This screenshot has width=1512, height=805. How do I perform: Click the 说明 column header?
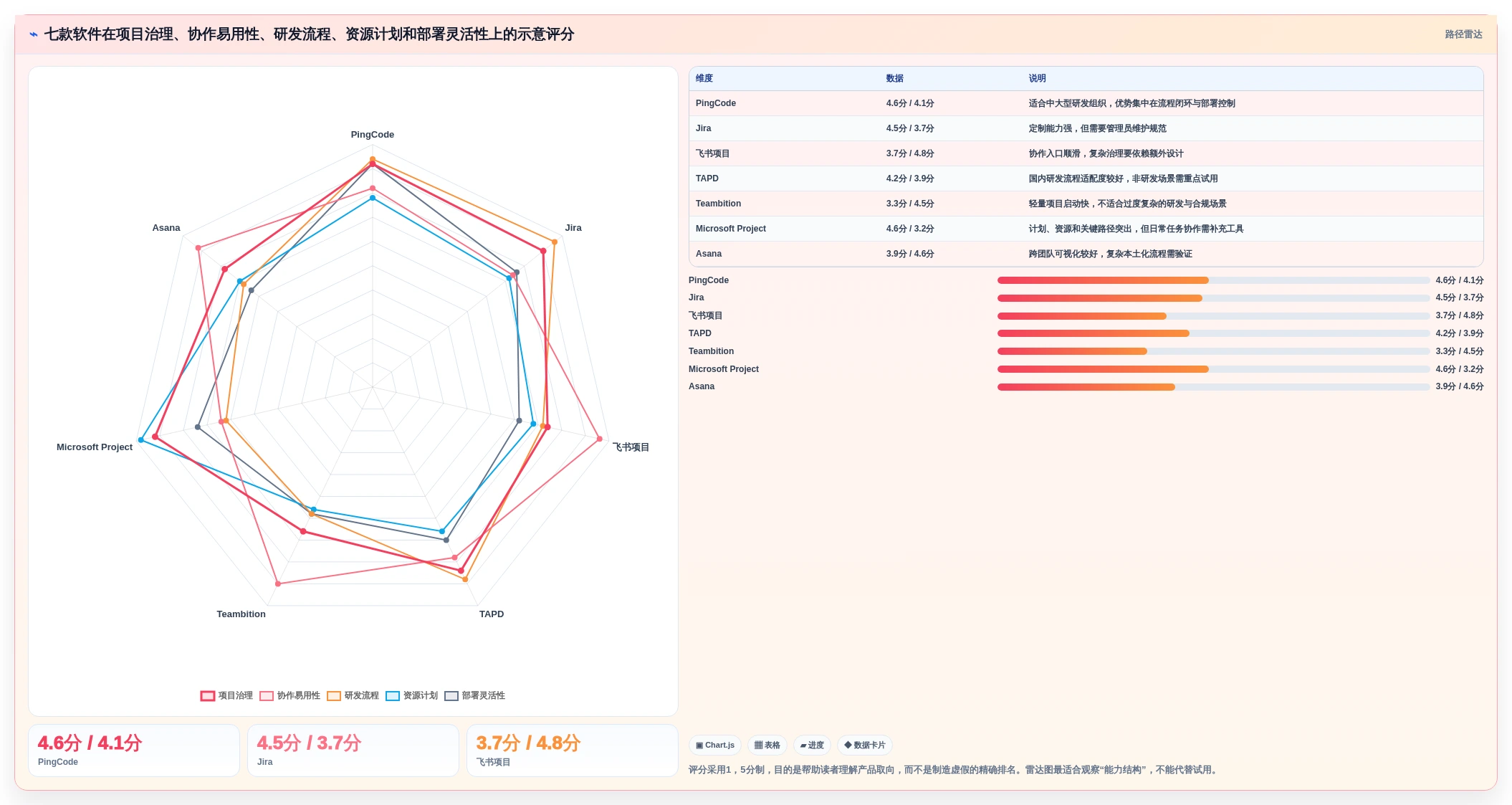[x=1038, y=78]
